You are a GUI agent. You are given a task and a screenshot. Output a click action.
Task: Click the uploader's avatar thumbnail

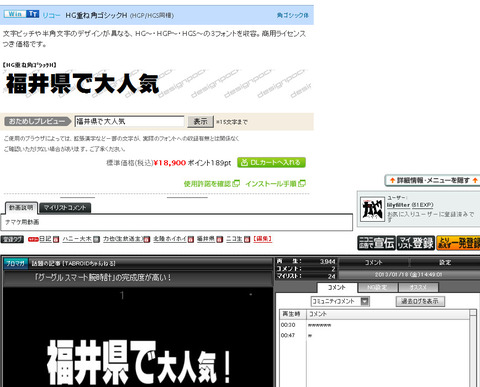tap(373, 209)
